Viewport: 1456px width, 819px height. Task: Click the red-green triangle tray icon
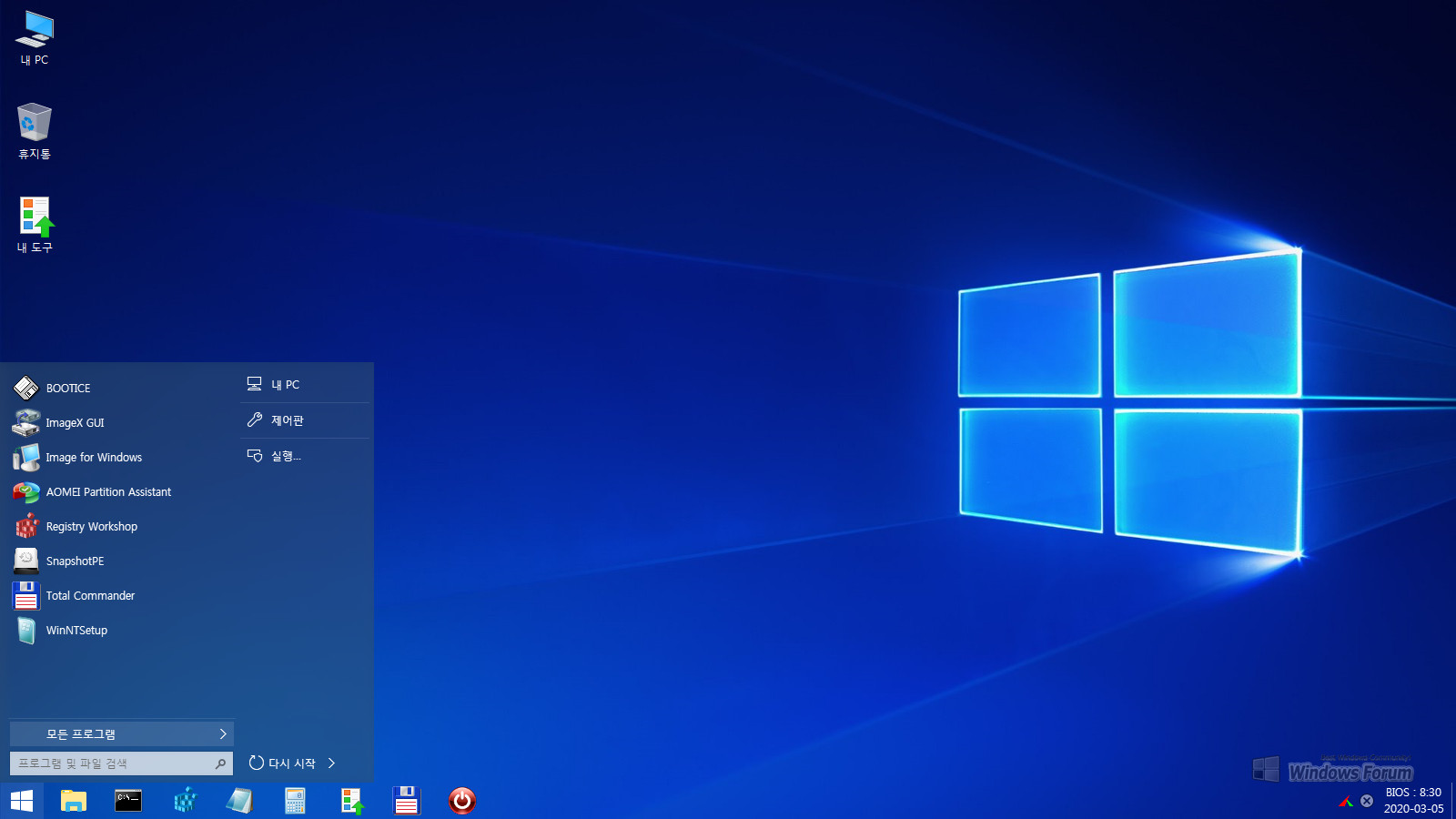pos(1346,801)
